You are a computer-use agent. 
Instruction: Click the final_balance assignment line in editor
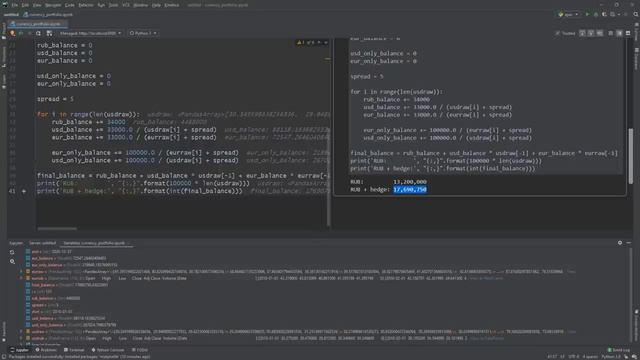click(183, 176)
